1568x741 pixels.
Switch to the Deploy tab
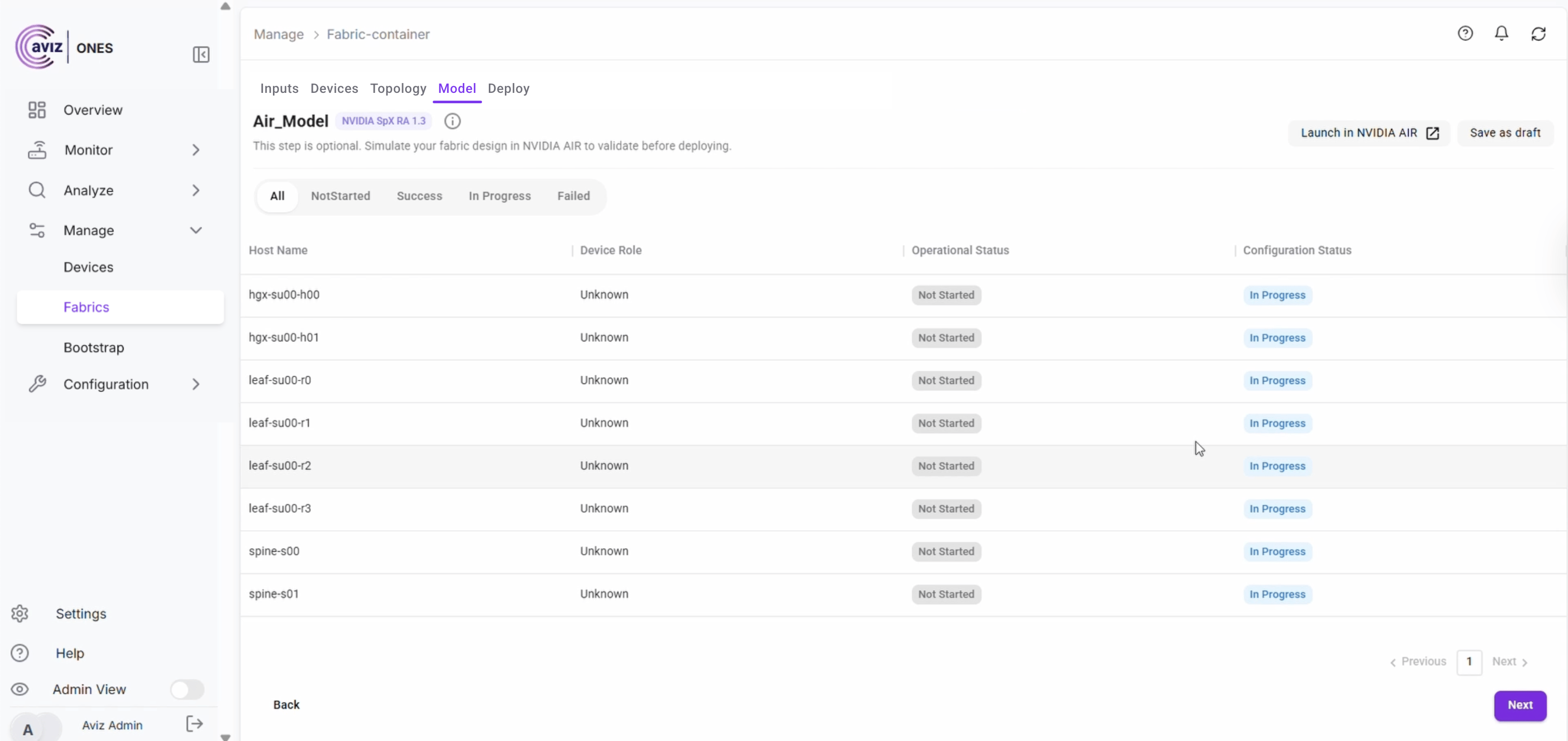(508, 88)
